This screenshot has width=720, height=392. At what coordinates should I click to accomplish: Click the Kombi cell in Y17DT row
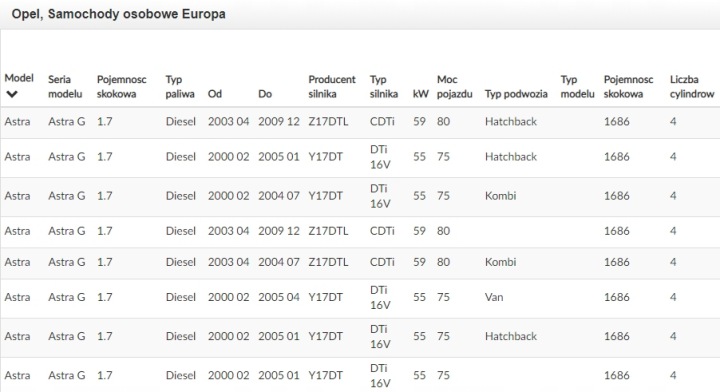(501, 196)
